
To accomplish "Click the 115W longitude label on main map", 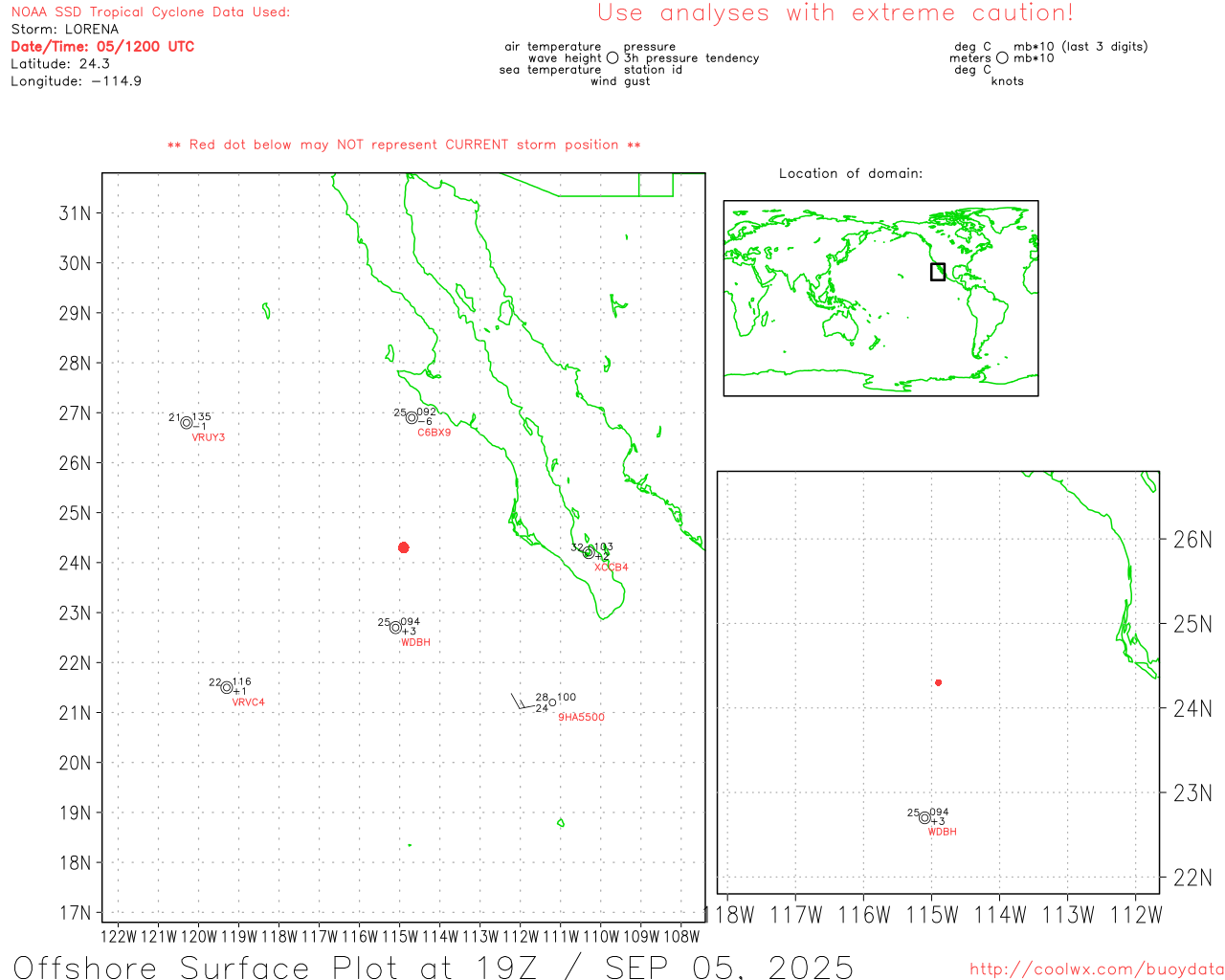I will (x=400, y=936).
